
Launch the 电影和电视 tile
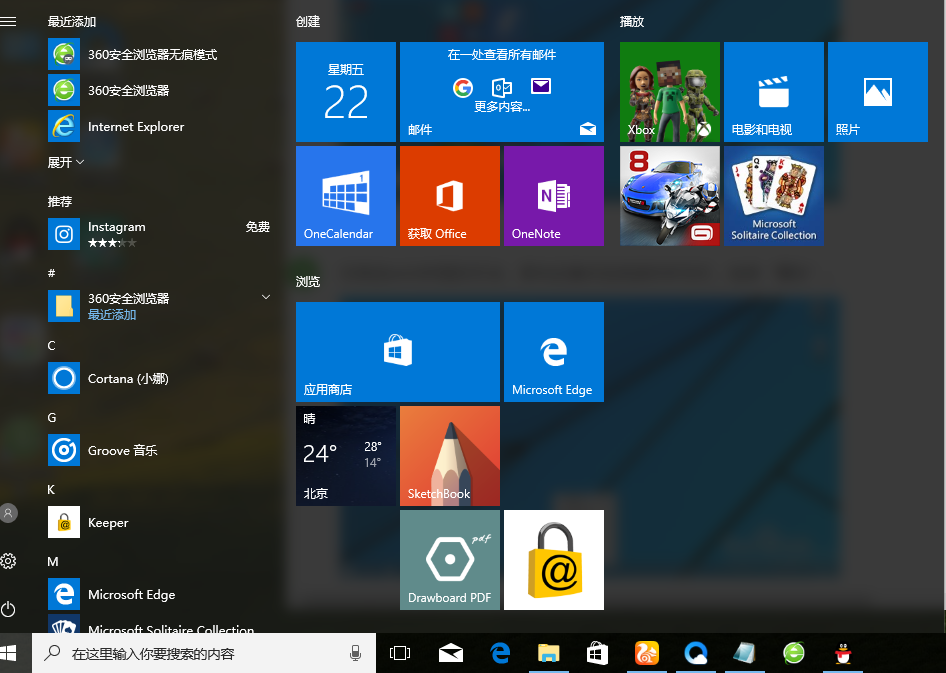(x=773, y=91)
